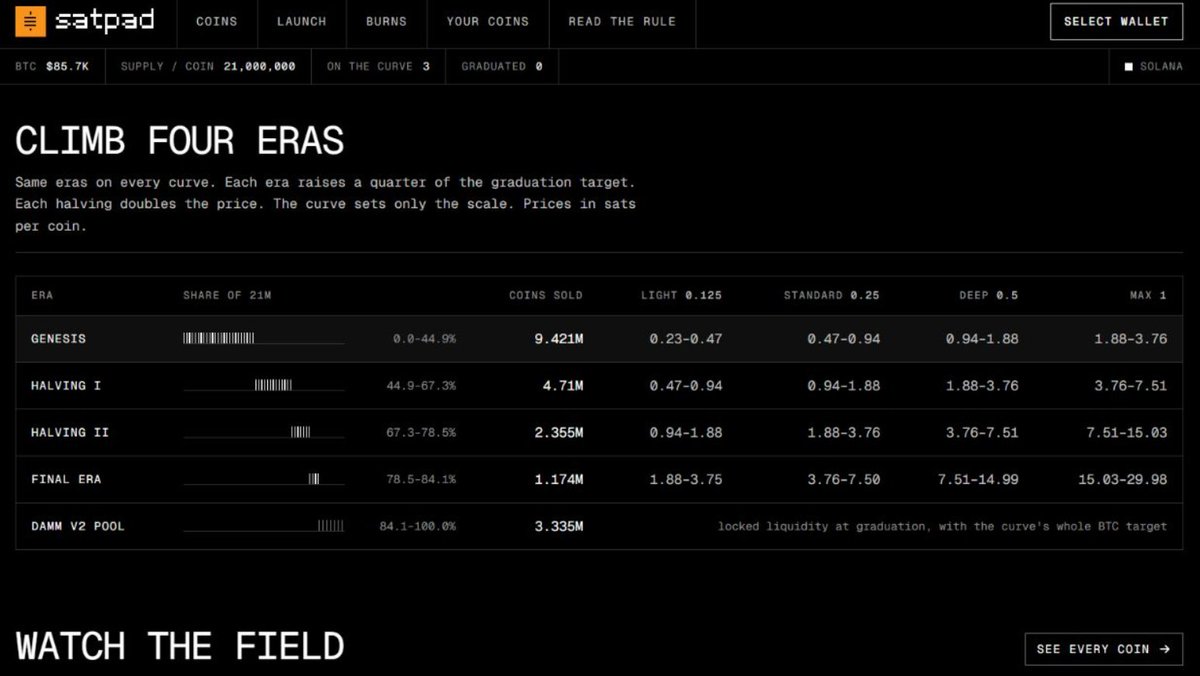Select the GENESIS era row label
The image size is (1200, 676).
(58, 339)
